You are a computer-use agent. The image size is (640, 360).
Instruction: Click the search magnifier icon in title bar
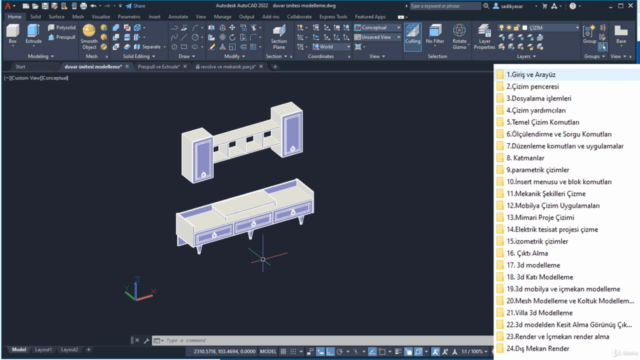486,6
